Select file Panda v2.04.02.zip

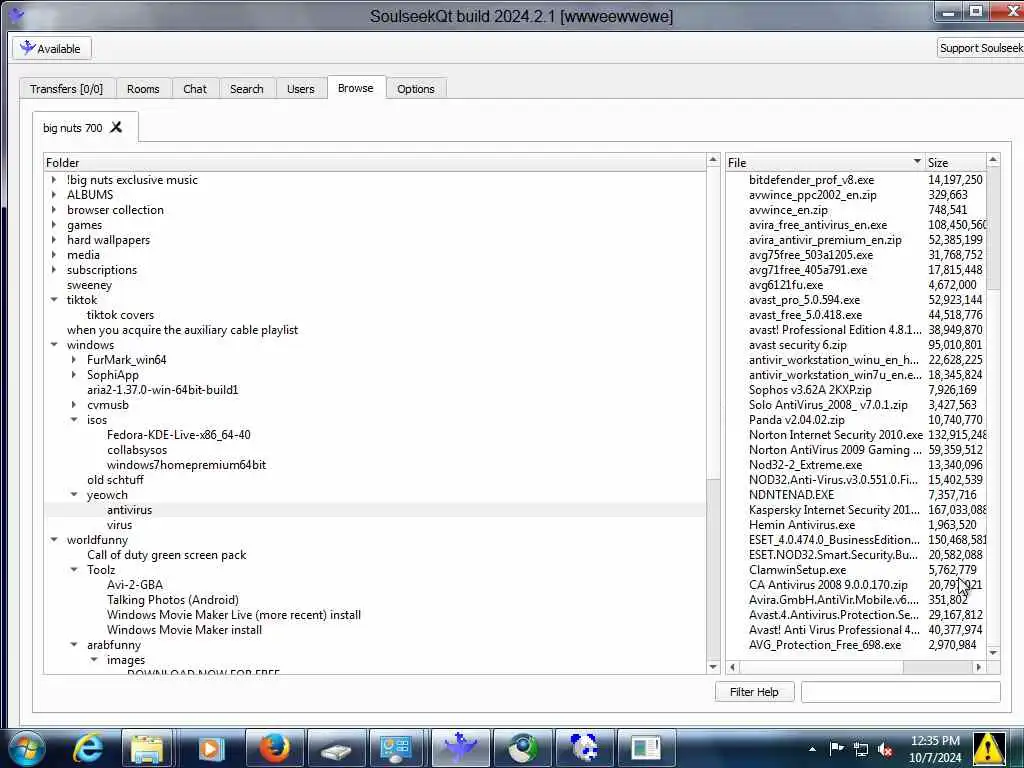point(797,420)
